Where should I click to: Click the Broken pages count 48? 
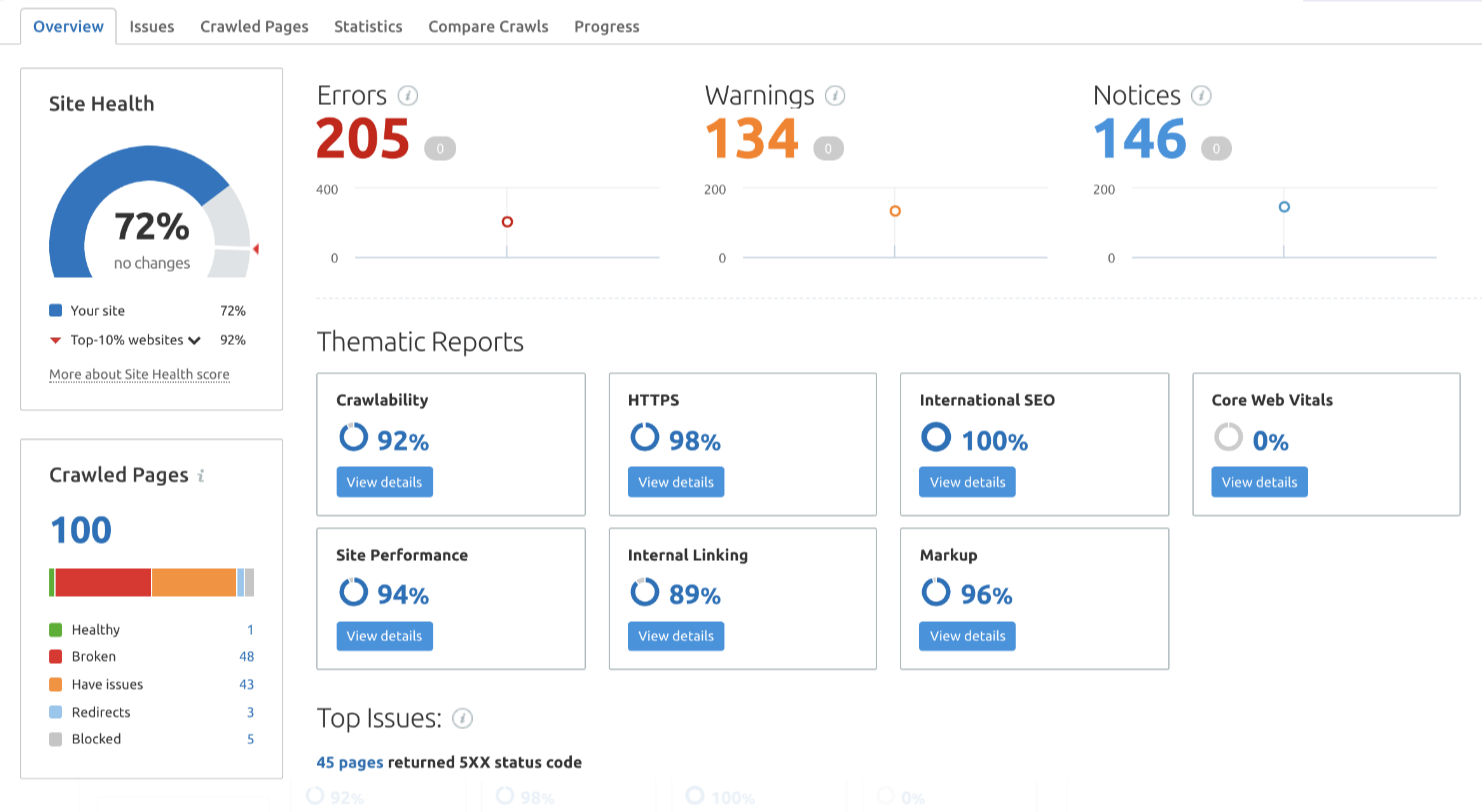point(246,657)
